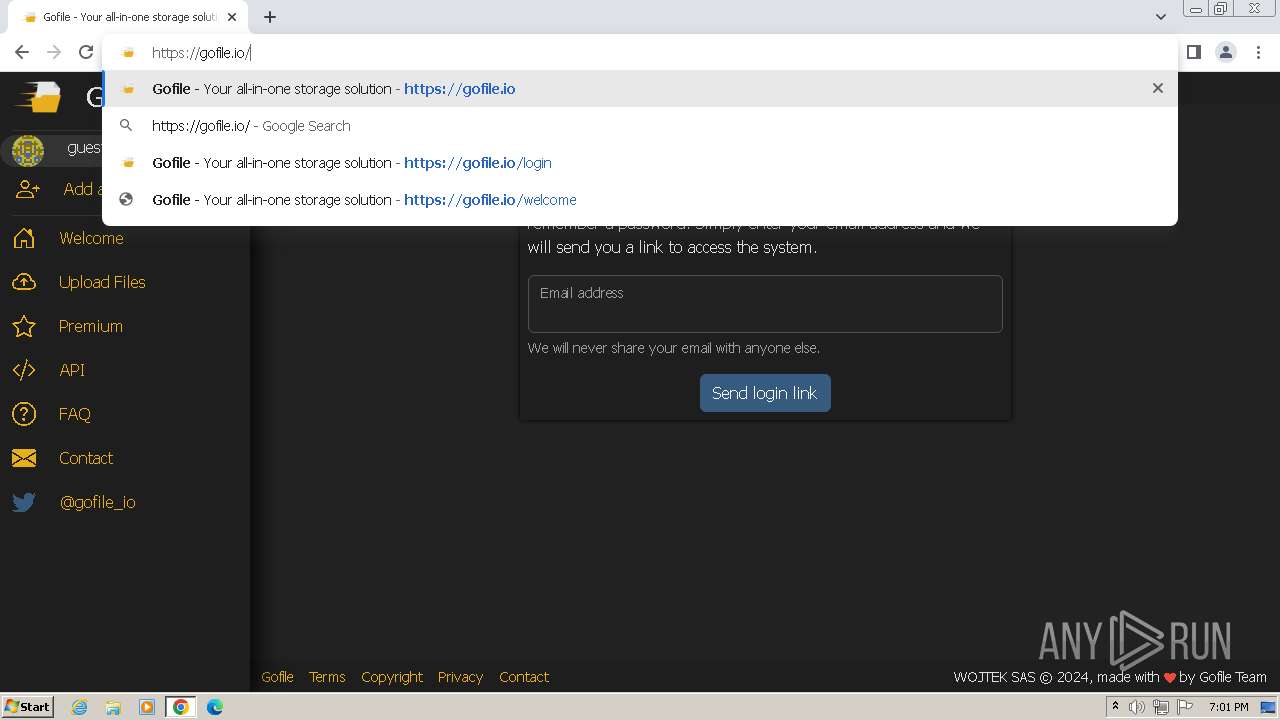Go to the Premium sidebar link
Image resolution: width=1280 pixels, height=720 pixels.
(91, 326)
